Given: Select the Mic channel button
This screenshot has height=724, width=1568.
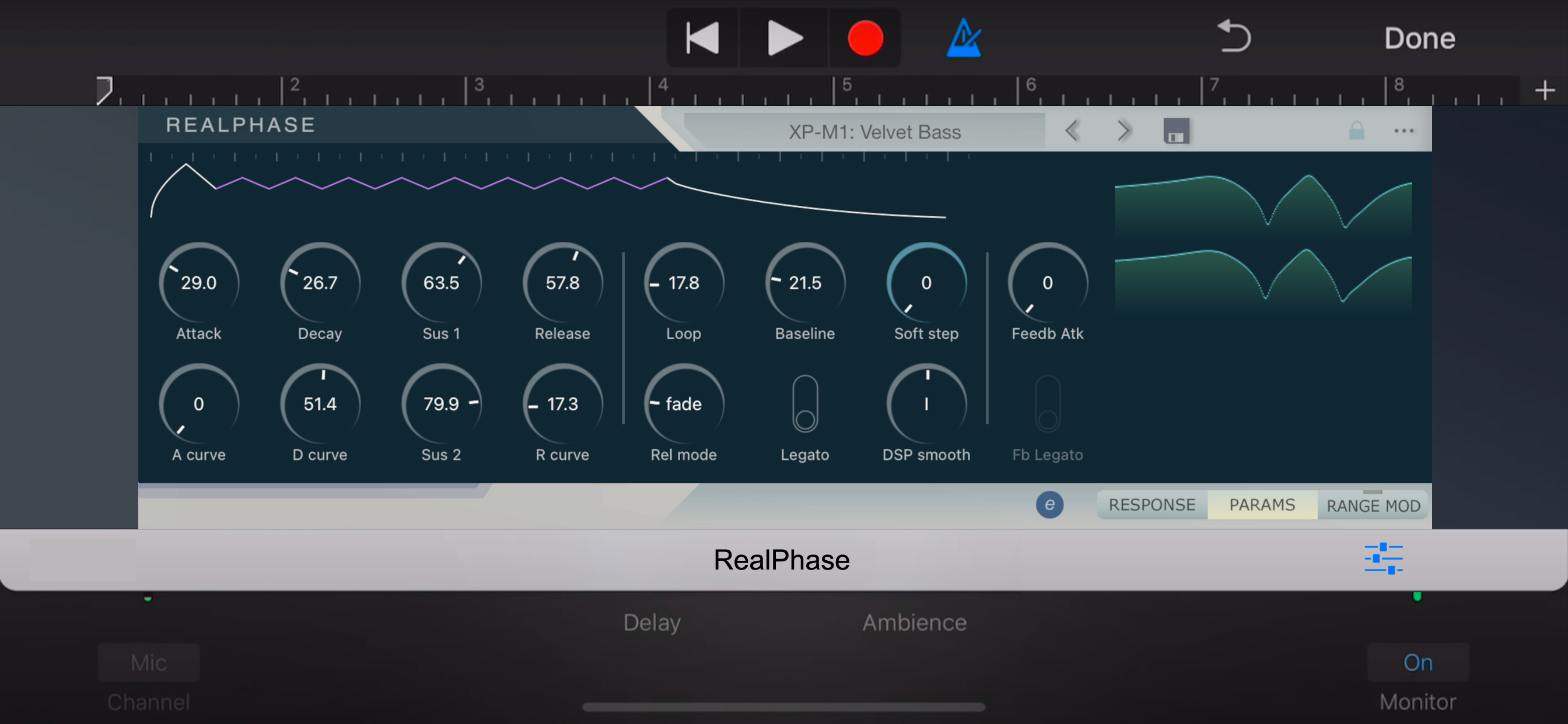Looking at the screenshot, I should (x=149, y=662).
